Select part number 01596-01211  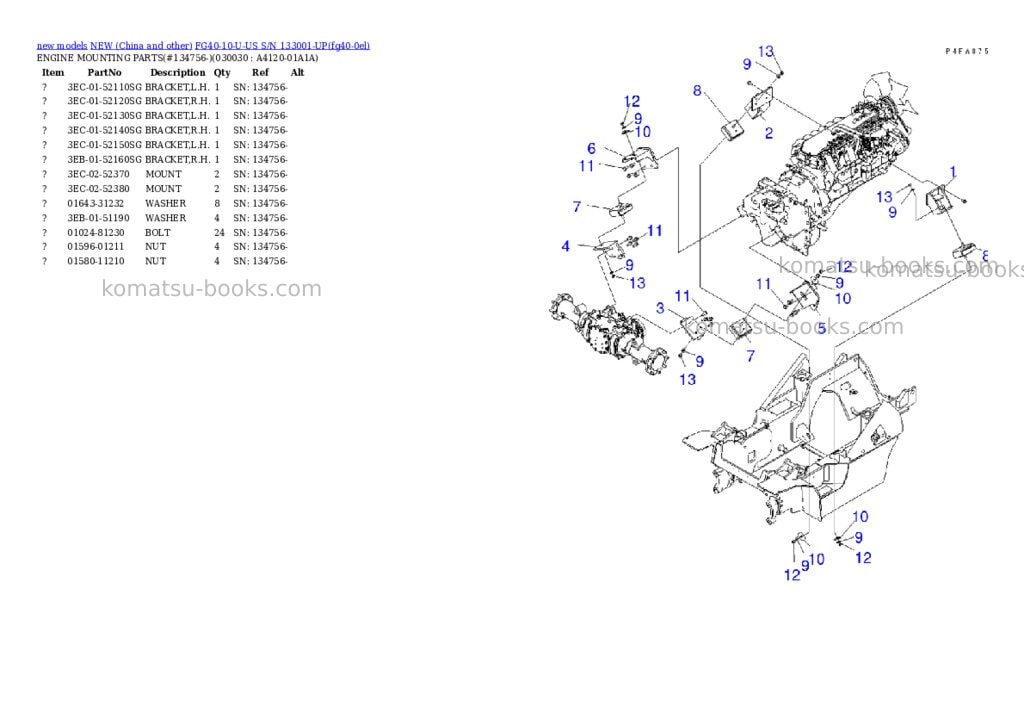click(x=96, y=247)
